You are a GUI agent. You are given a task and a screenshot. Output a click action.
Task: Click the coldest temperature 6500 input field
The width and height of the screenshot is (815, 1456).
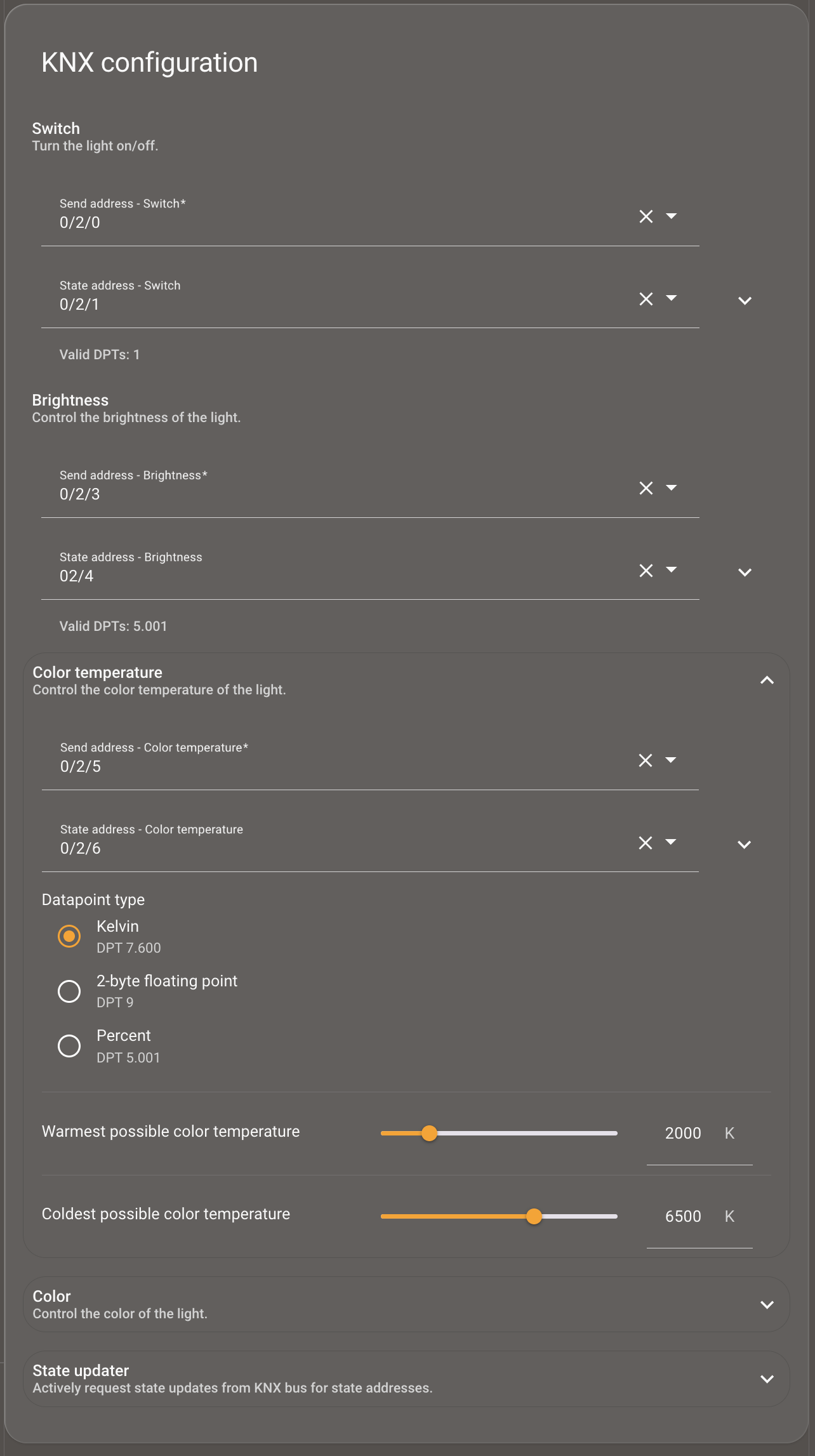coord(683,1216)
